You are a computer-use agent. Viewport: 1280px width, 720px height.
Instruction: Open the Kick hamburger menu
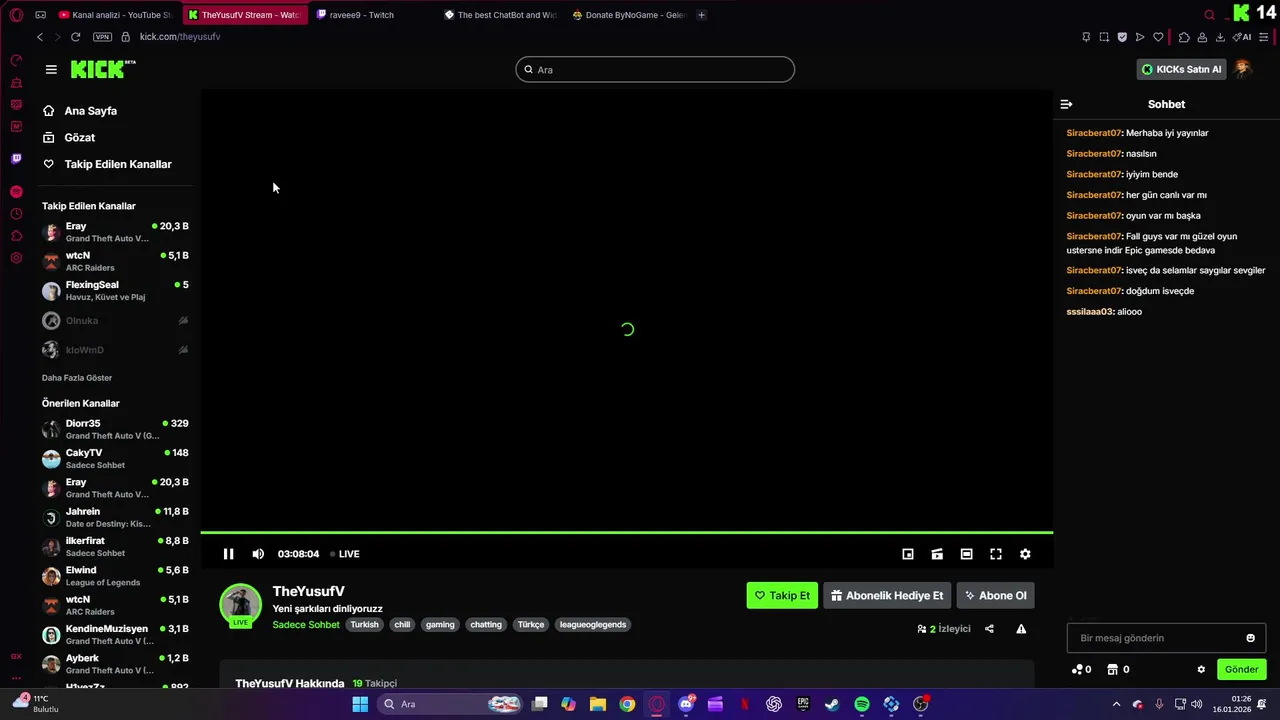coord(51,69)
